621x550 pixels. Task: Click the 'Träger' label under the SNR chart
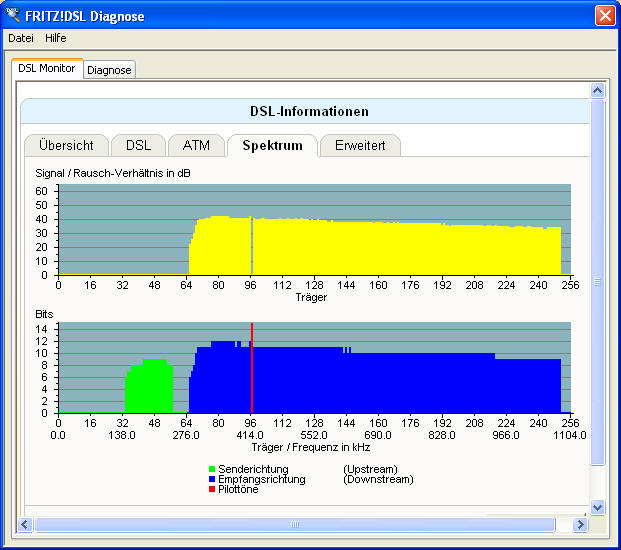pyautogui.click(x=311, y=297)
